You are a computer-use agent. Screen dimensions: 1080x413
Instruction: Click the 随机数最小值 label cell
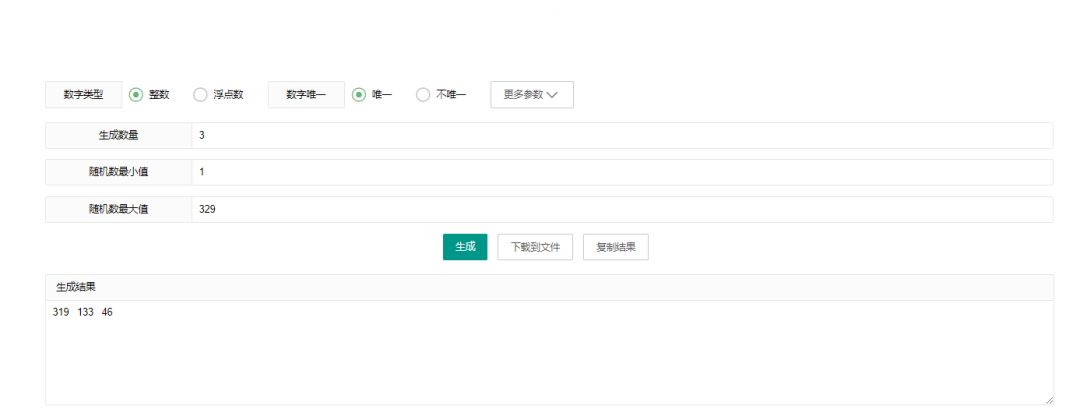118,172
